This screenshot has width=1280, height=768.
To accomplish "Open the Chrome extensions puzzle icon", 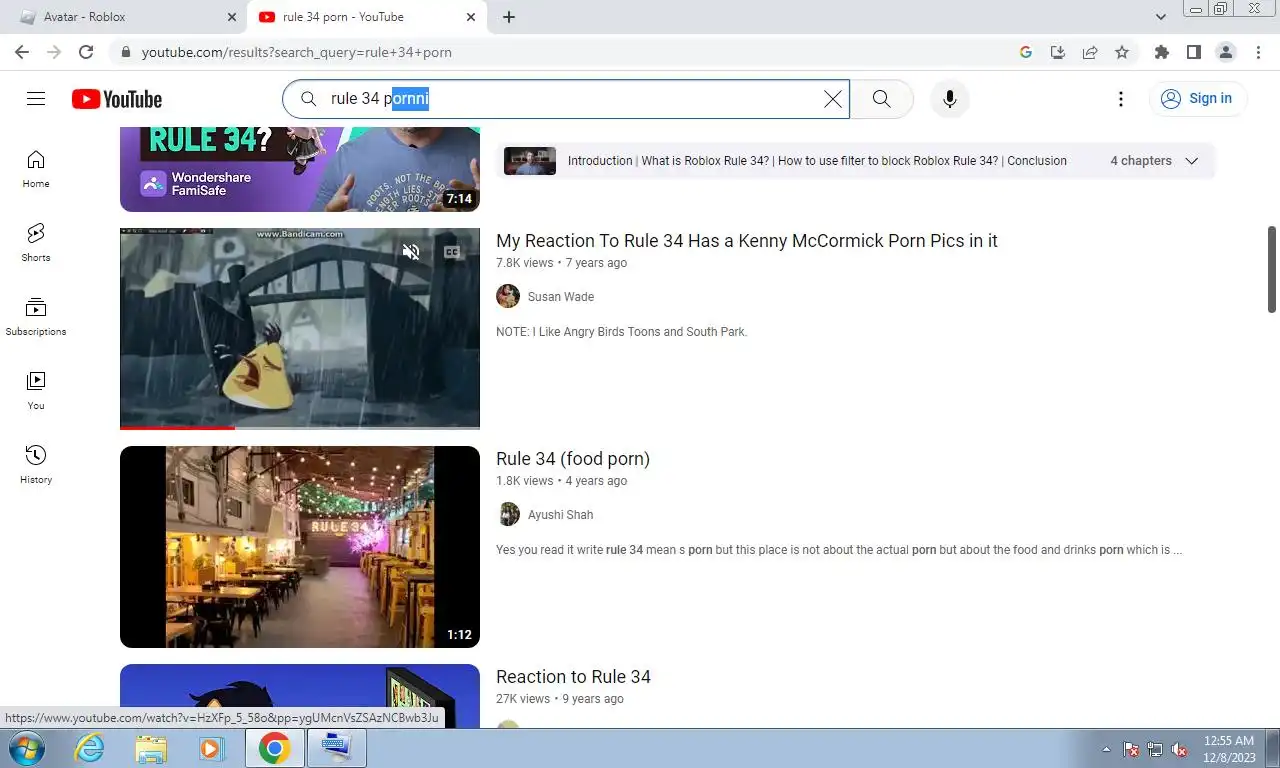I will point(1161,52).
